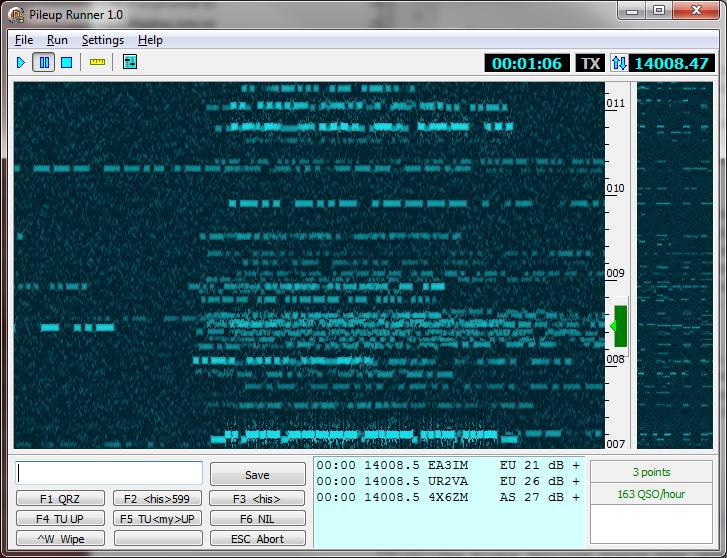727x558 pixels.
Task: Select the UR2VA log entry
Action: [x=448, y=481]
